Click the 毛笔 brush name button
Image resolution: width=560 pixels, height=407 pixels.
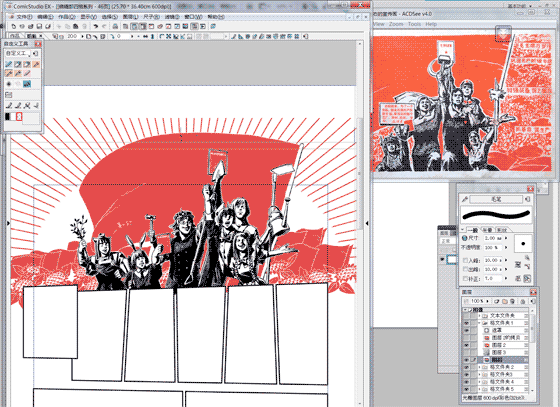click(x=496, y=199)
